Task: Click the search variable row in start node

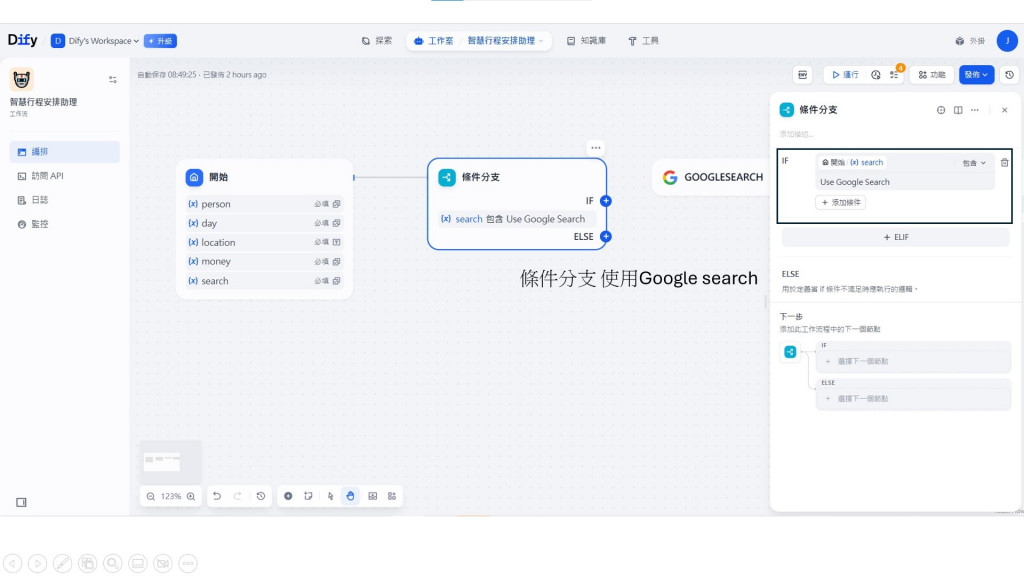Action: [x=264, y=281]
